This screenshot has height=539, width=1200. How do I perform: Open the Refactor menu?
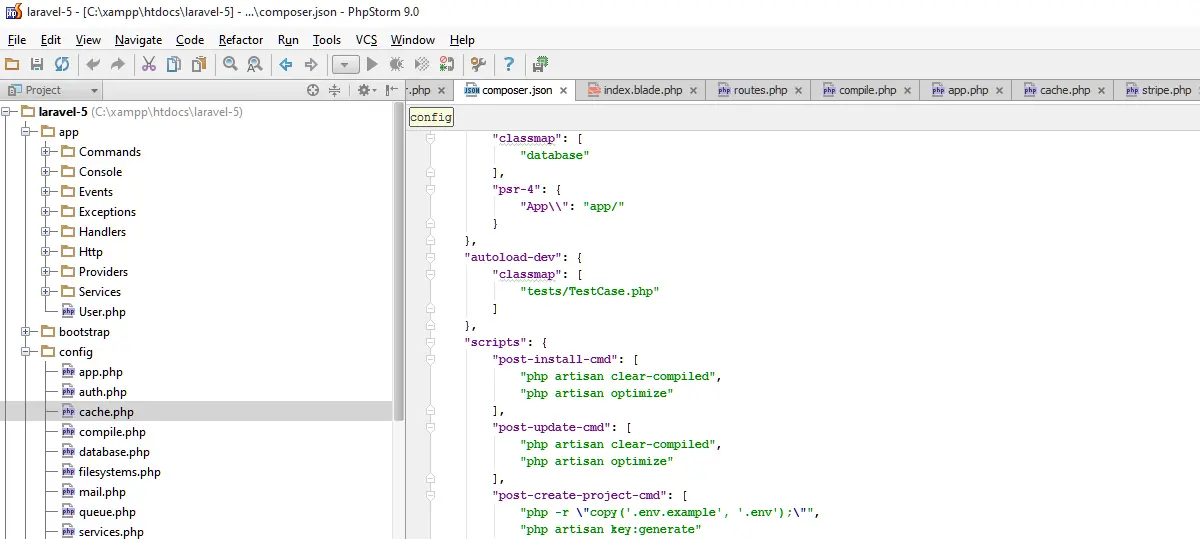(x=241, y=40)
